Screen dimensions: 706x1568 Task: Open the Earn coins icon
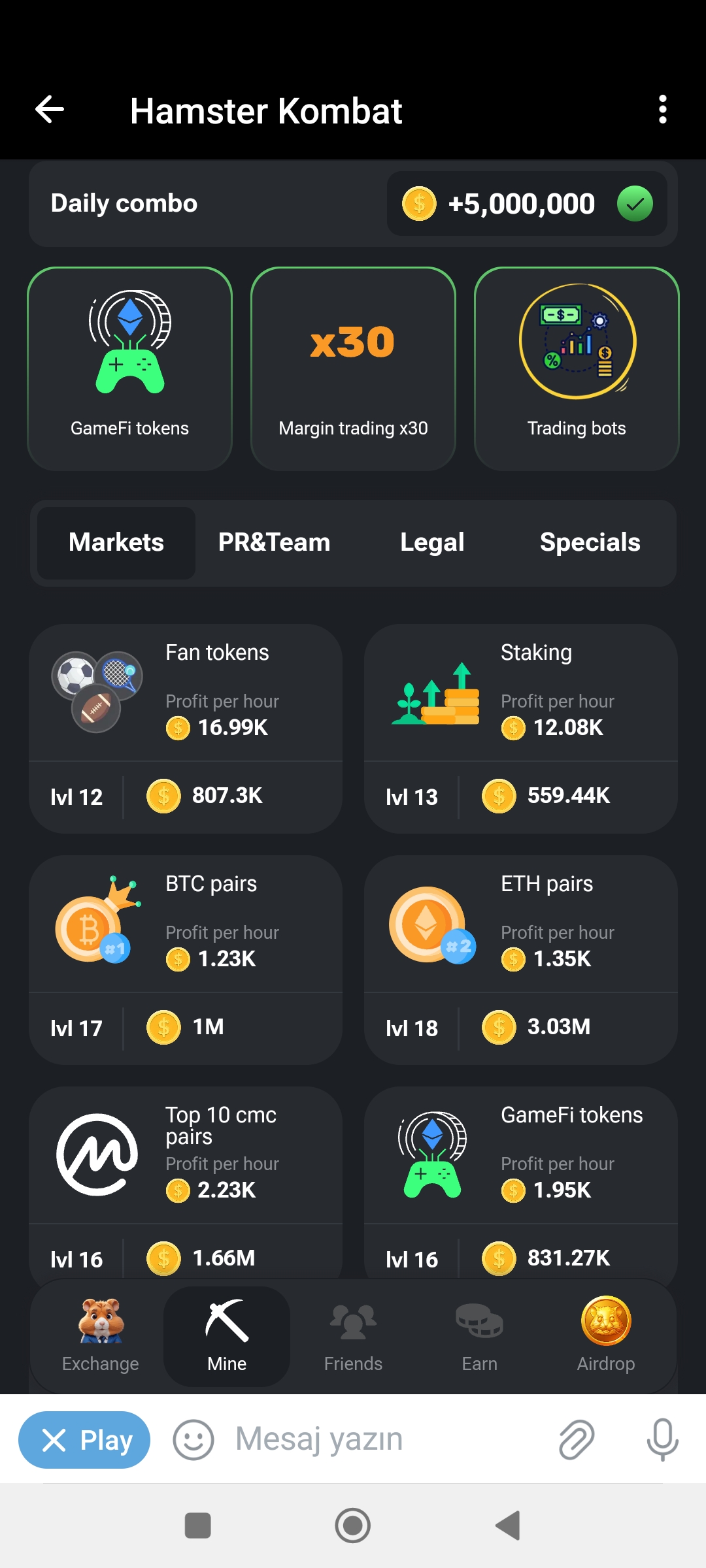point(479,1321)
